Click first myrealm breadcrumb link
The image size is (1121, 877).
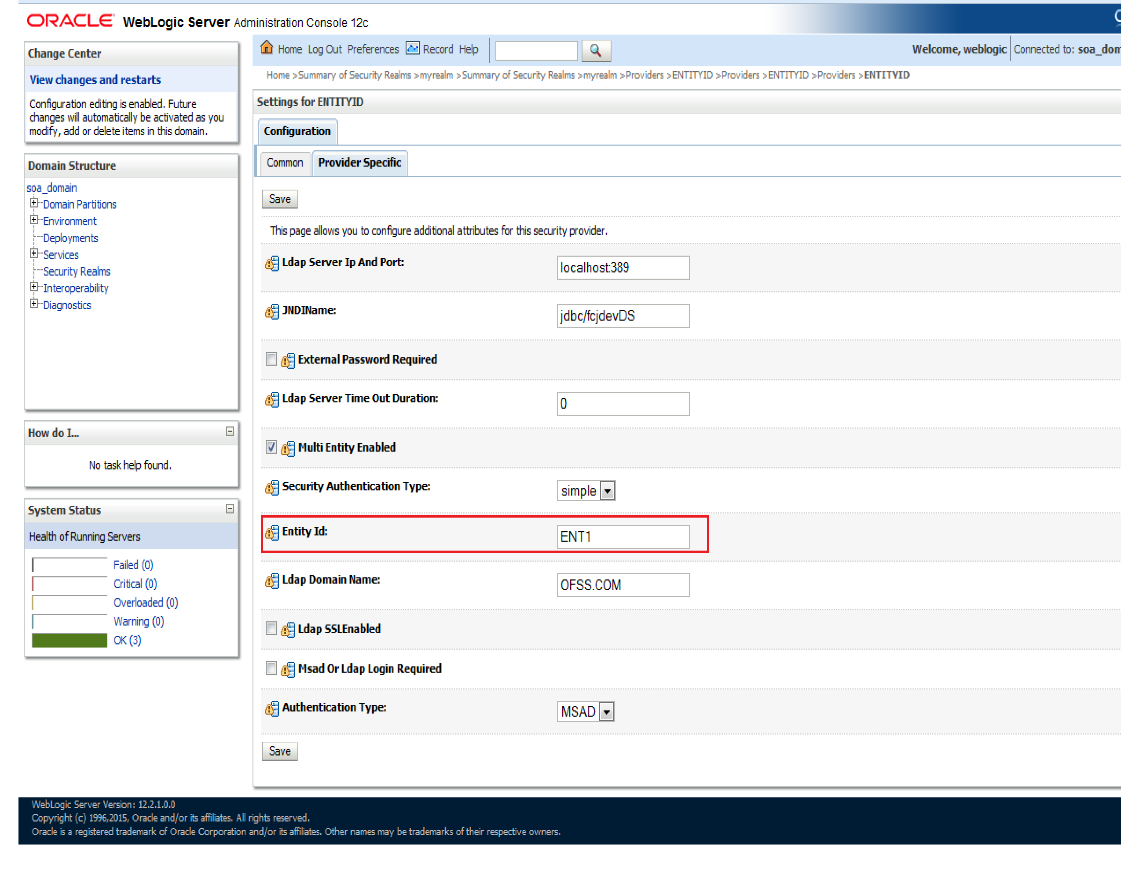(436, 75)
